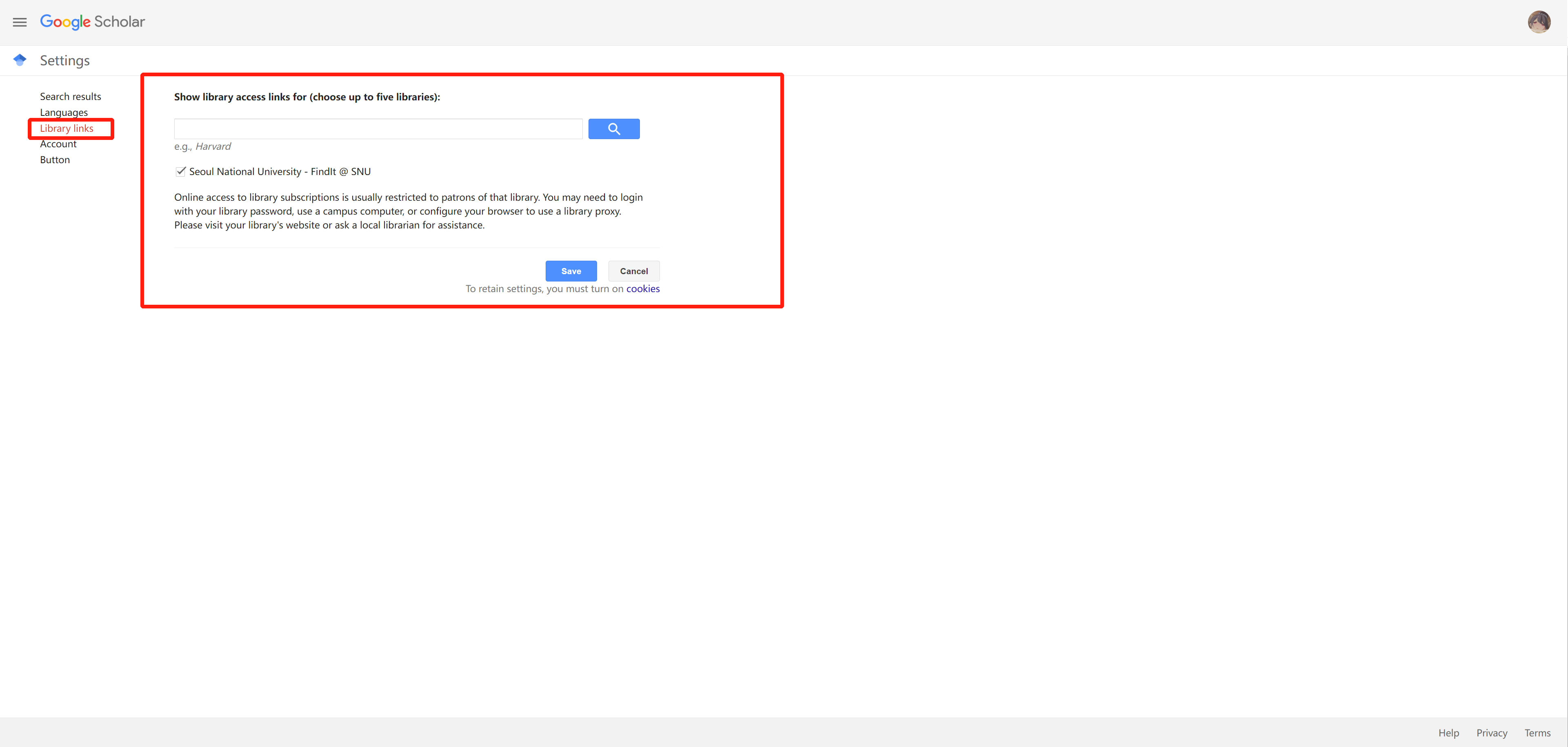The width and height of the screenshot is (1568, 747).
Task: Select the Library links settings section
Action: click(x=67, y=129)
